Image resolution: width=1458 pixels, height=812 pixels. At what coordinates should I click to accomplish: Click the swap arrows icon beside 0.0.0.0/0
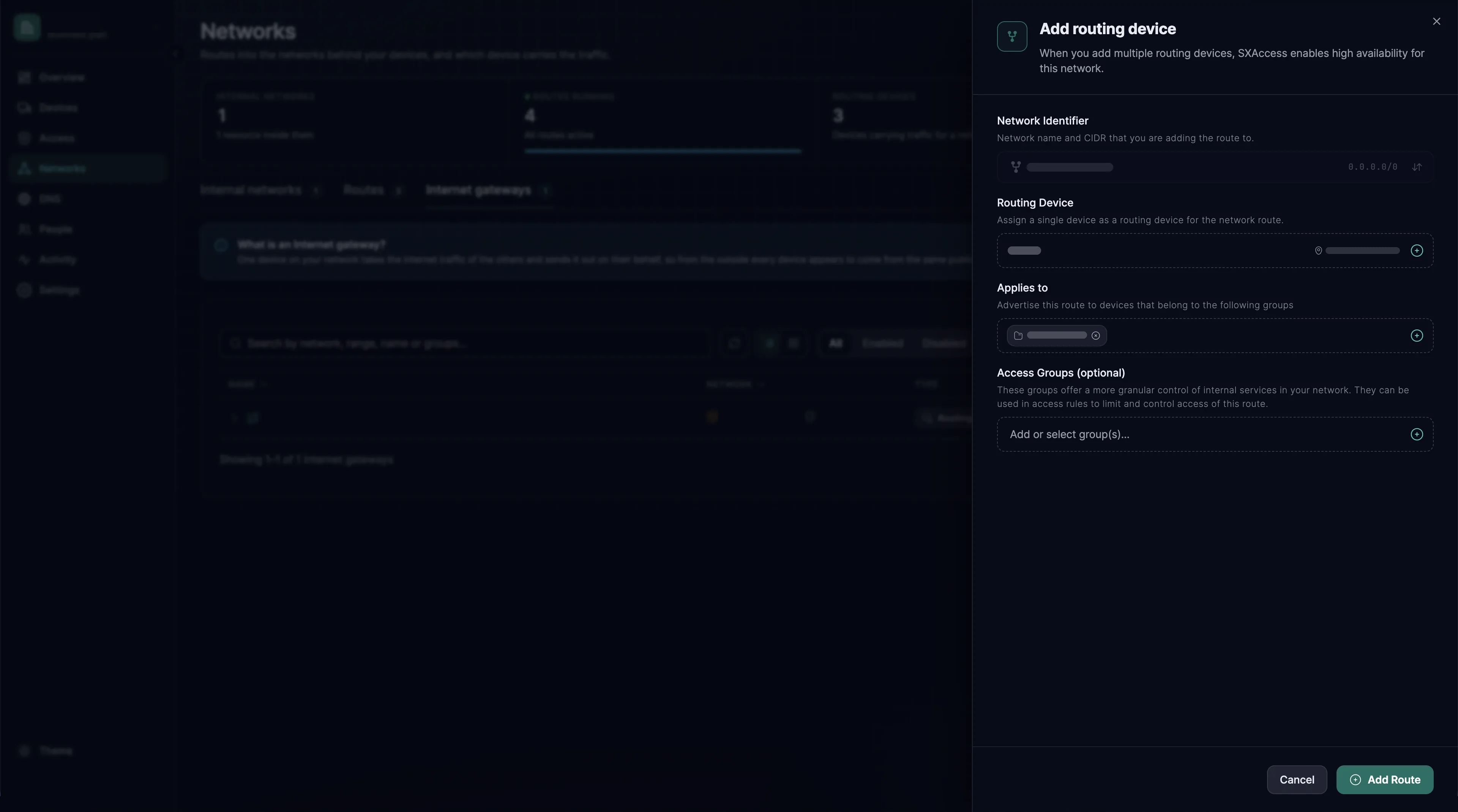[1416, 167]
